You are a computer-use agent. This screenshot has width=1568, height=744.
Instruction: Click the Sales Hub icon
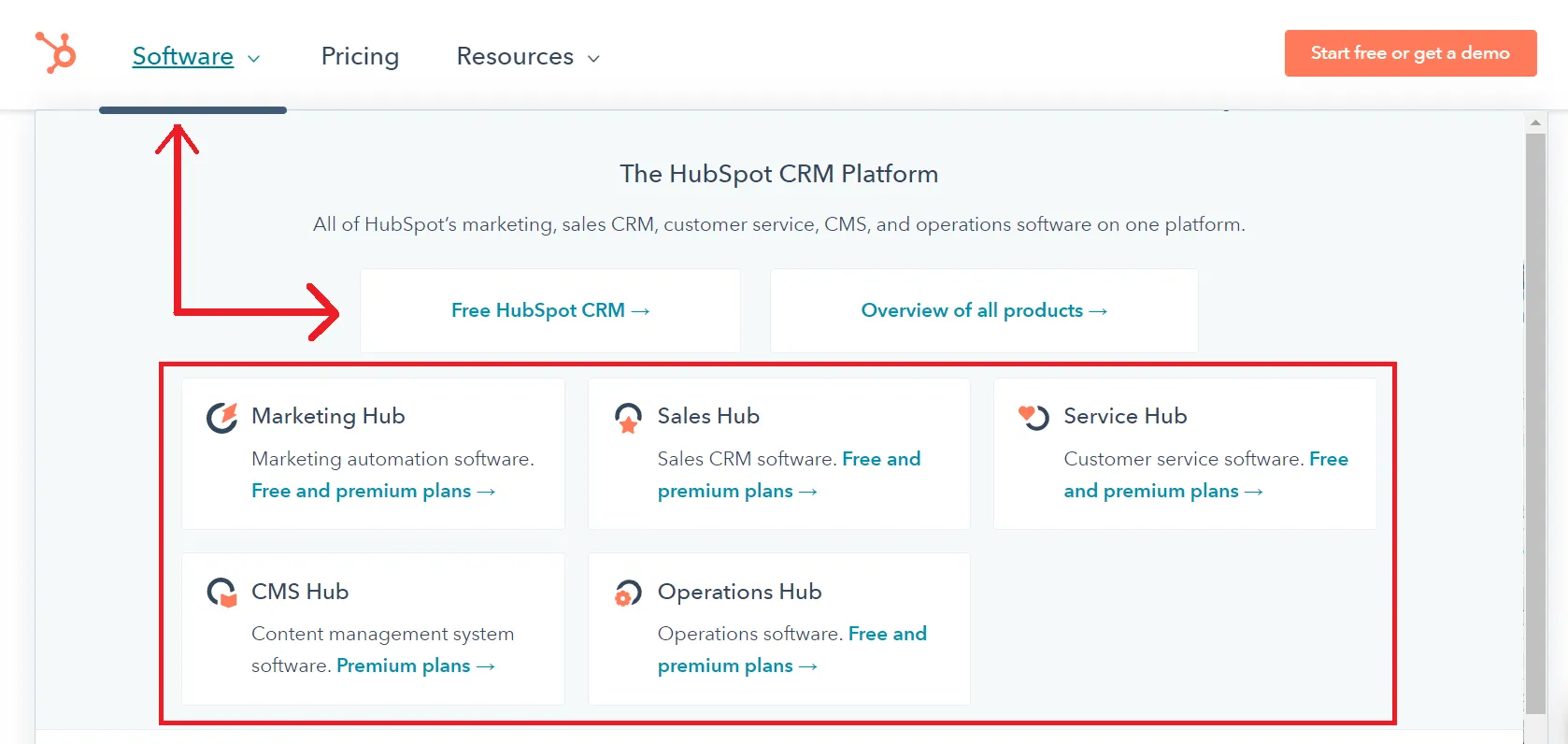coord(628,417)
